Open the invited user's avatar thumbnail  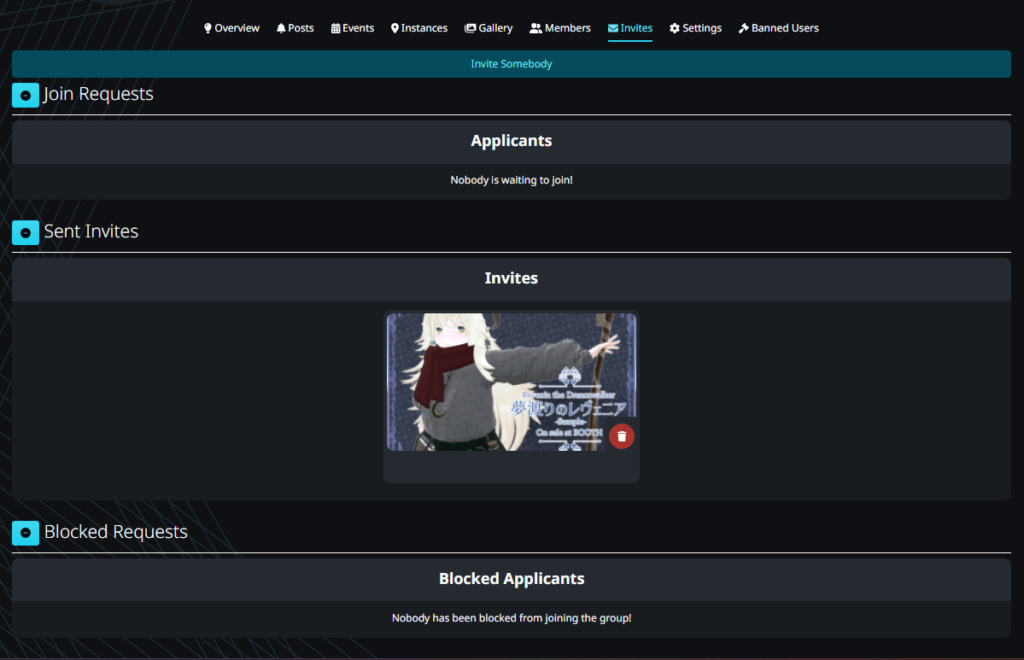500,382
